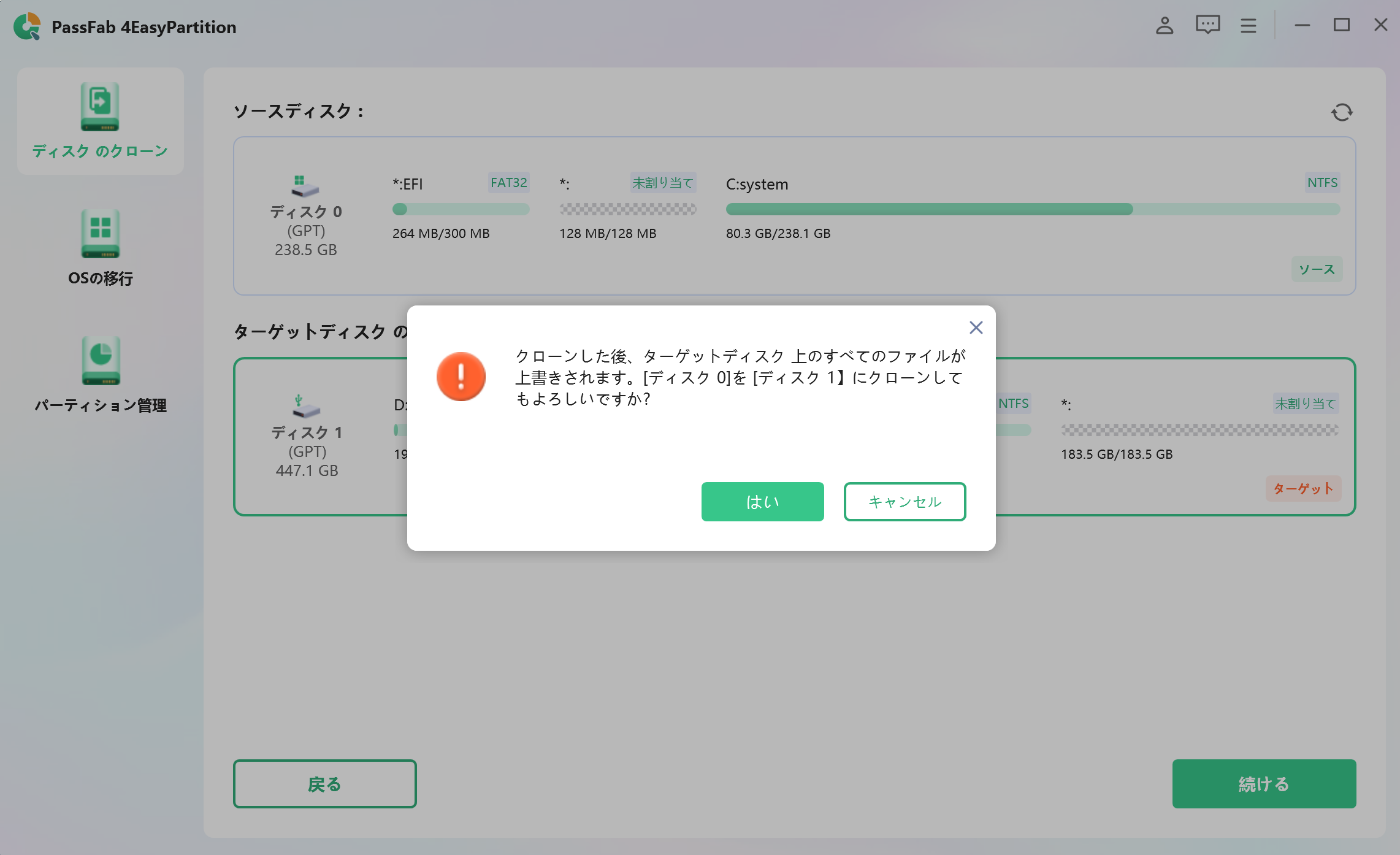Open the feedback chat icon
Viewport: 1400px width, 855px height.
pos(1206,26)
